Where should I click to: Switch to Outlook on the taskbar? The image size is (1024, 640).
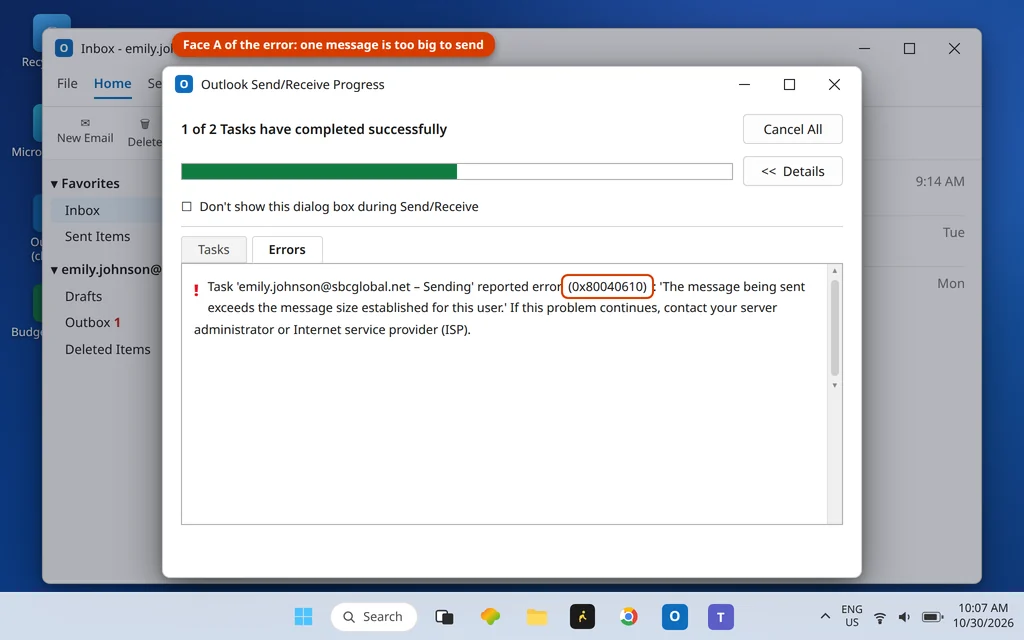pyautogui.click(x=675, y=616)
